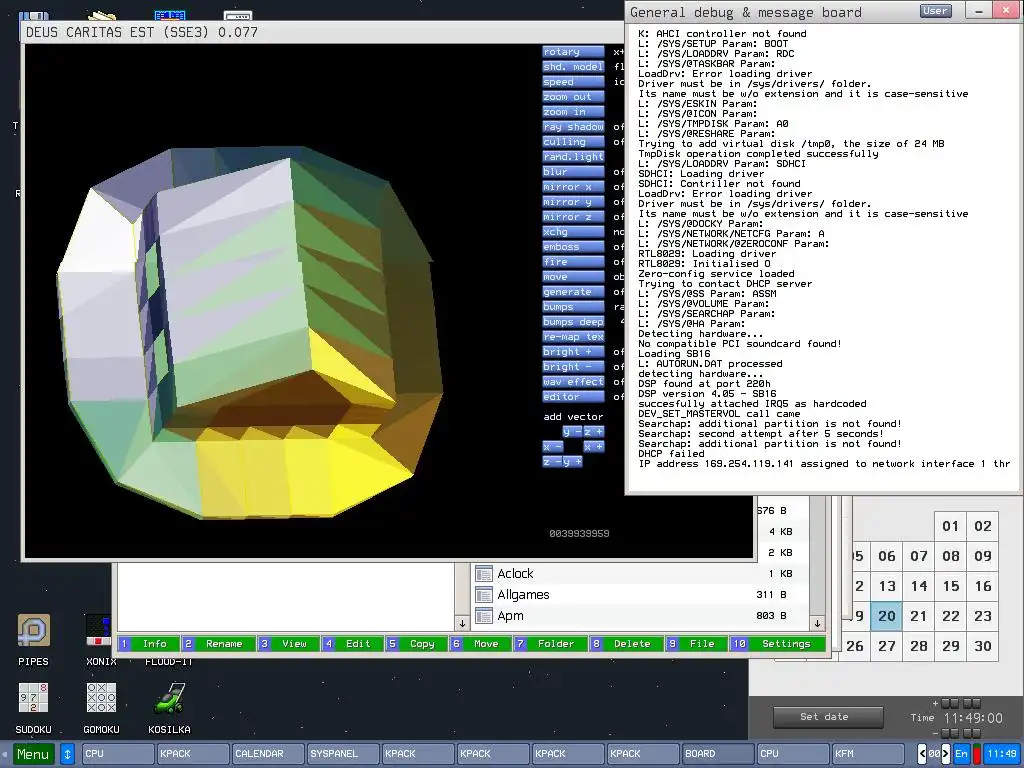Image resolution: width=1024 pixels, height=768 pixels.
Task: Launch the XONIX desktop icon
Action: pos(98,631)
